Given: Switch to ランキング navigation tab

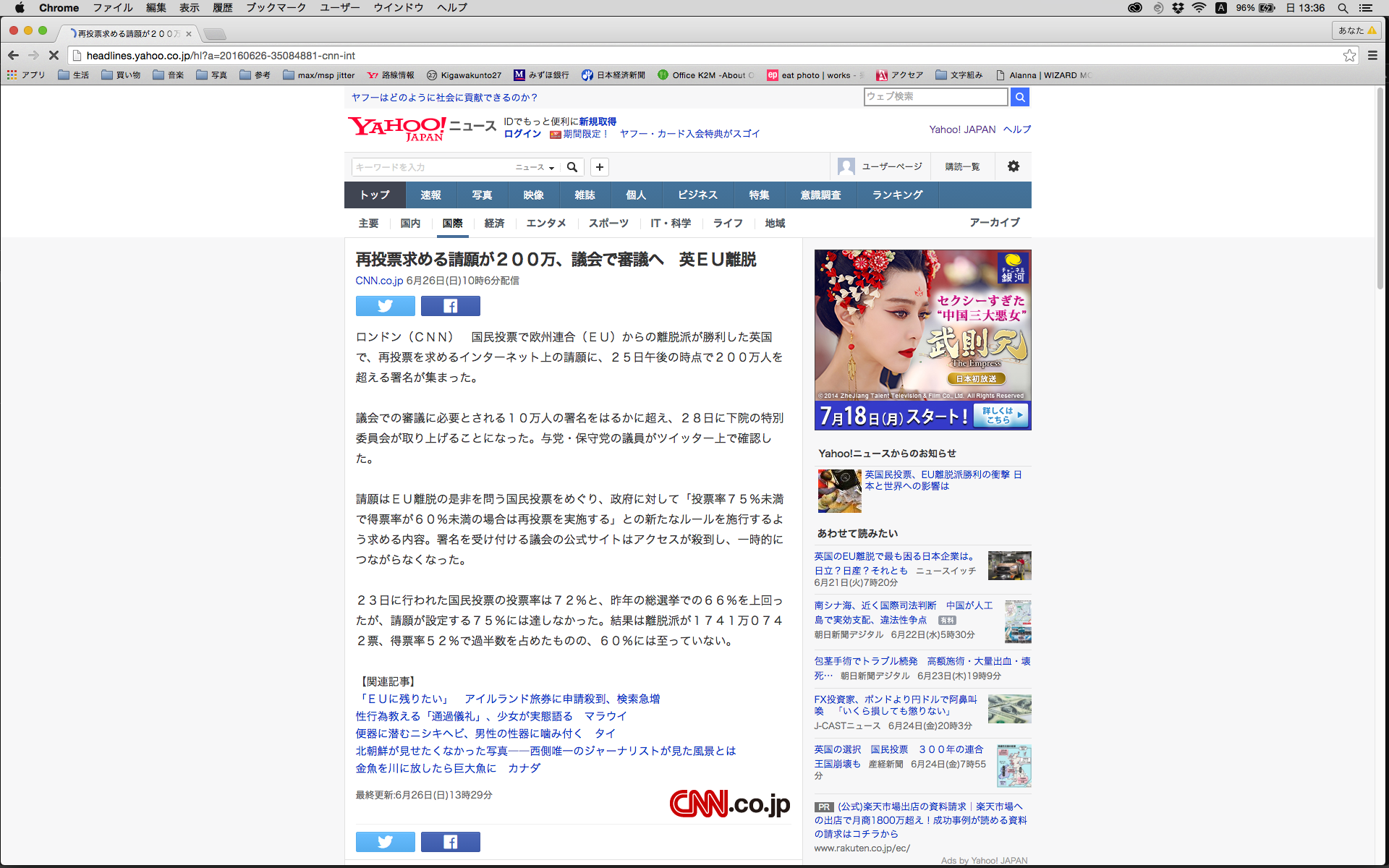Looking at the screenshot, I should click(897, 195).
